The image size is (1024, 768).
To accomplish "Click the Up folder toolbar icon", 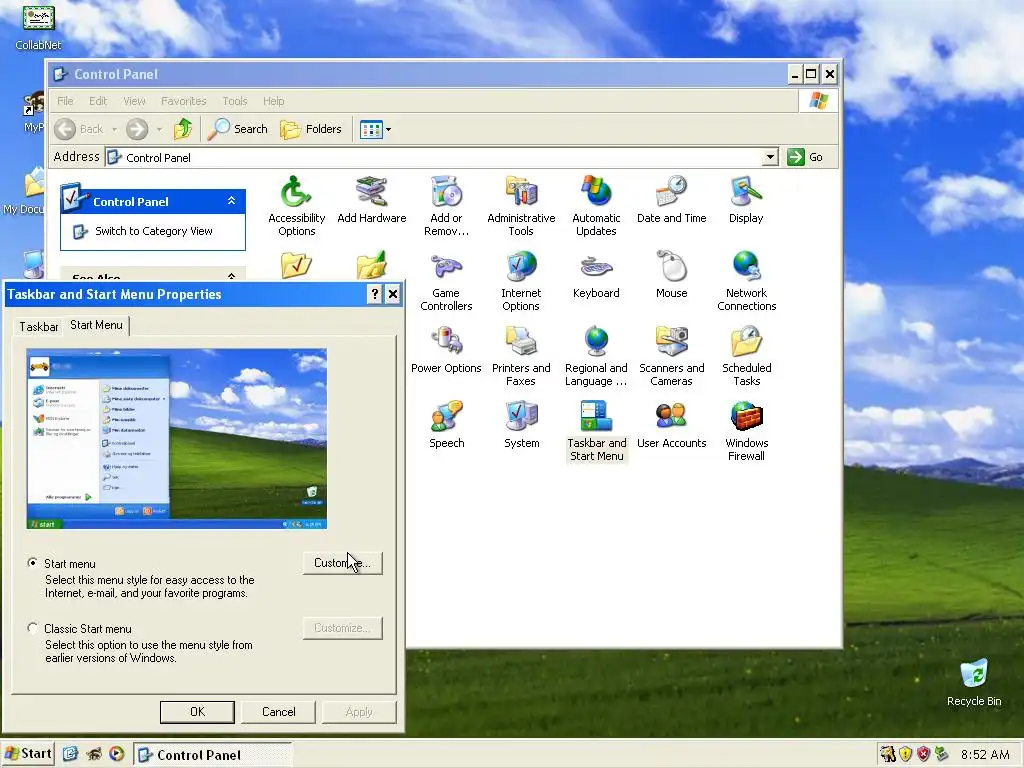I will (x=183, y=129).
